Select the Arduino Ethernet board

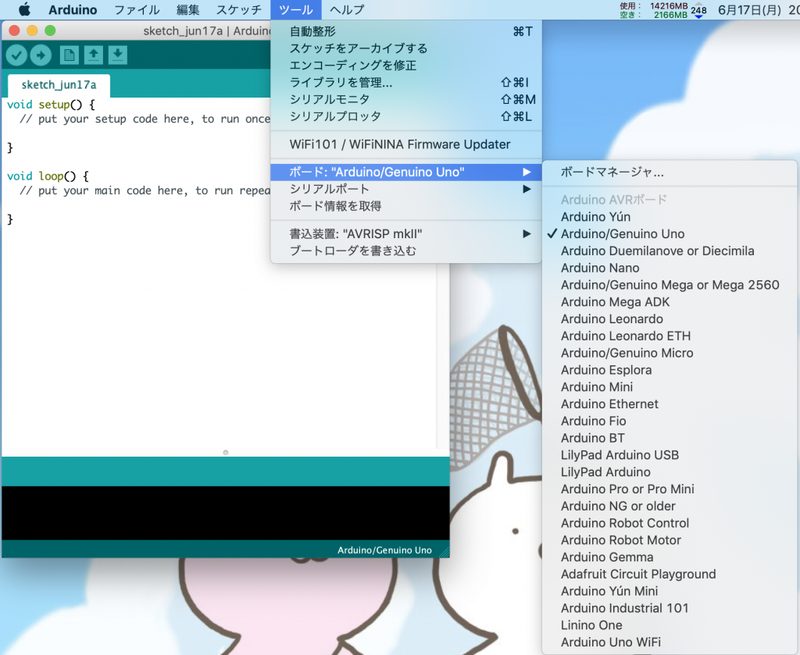click(x=669, y=404)
